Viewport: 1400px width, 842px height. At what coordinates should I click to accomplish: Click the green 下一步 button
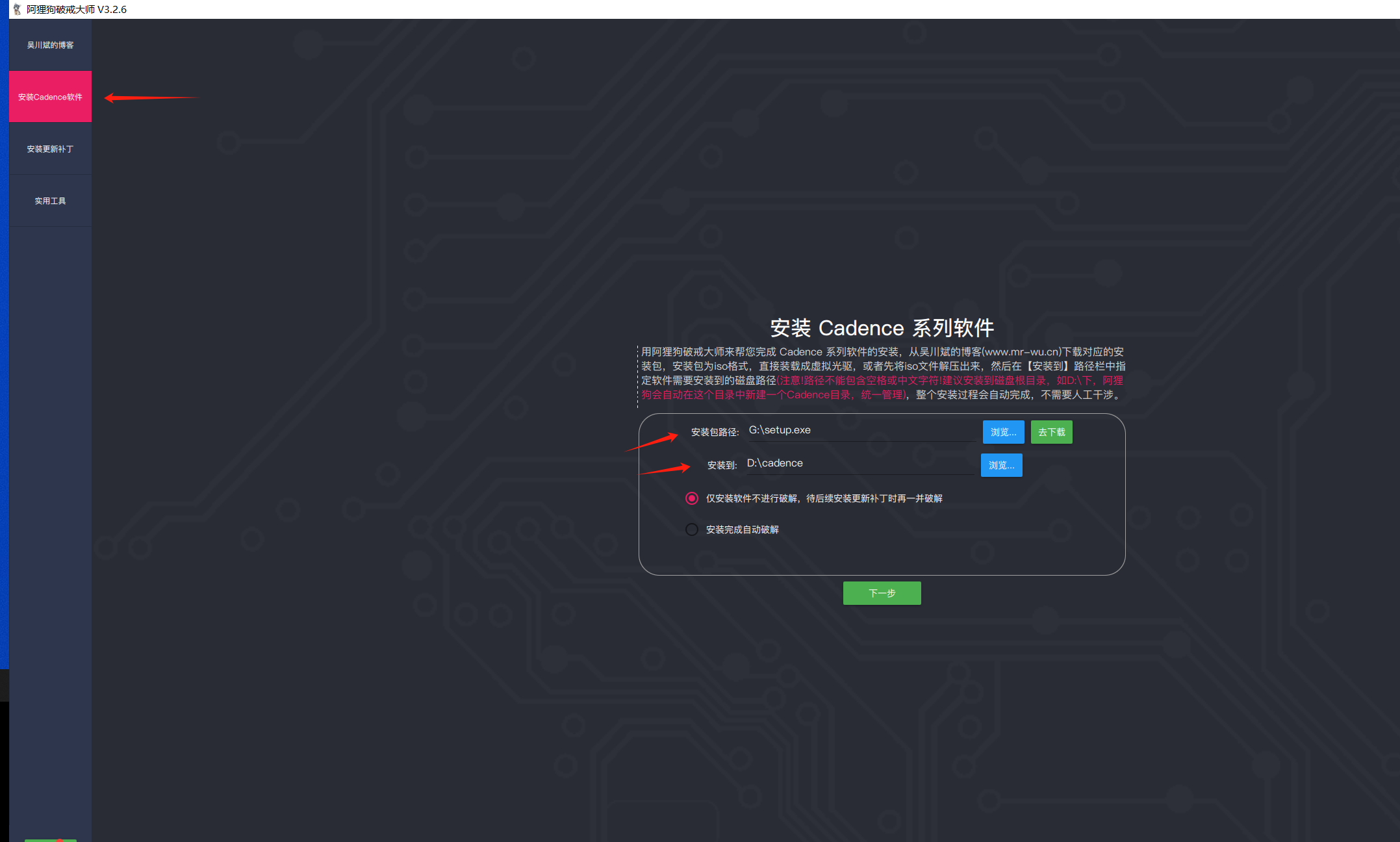pos(882,593)
